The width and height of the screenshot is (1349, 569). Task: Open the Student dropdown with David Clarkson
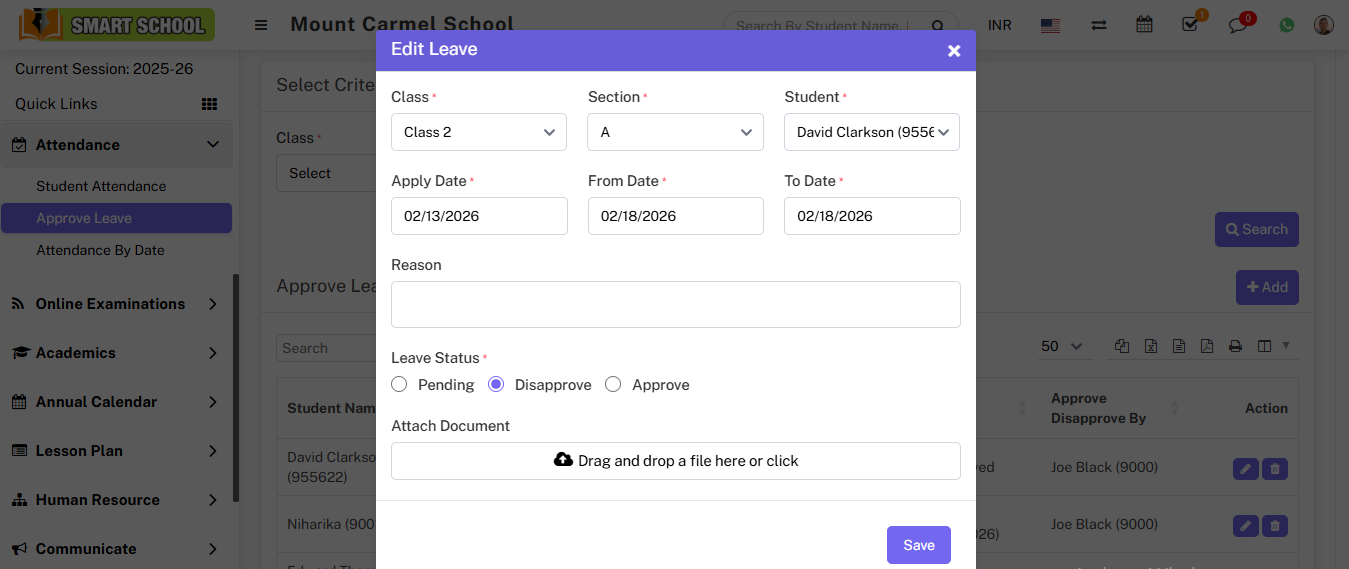(x=871, y=132)
